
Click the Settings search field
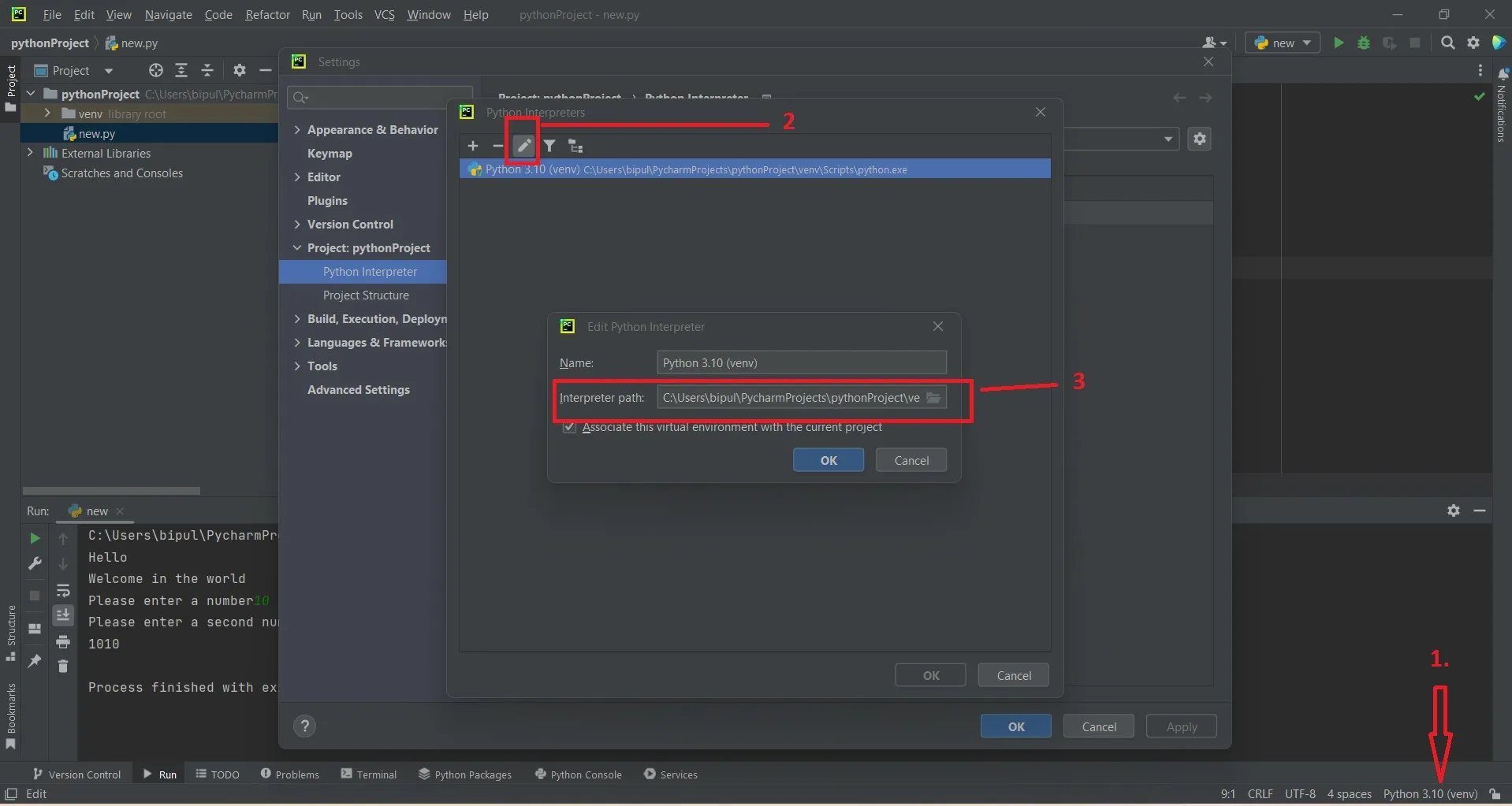click(380, 98)
